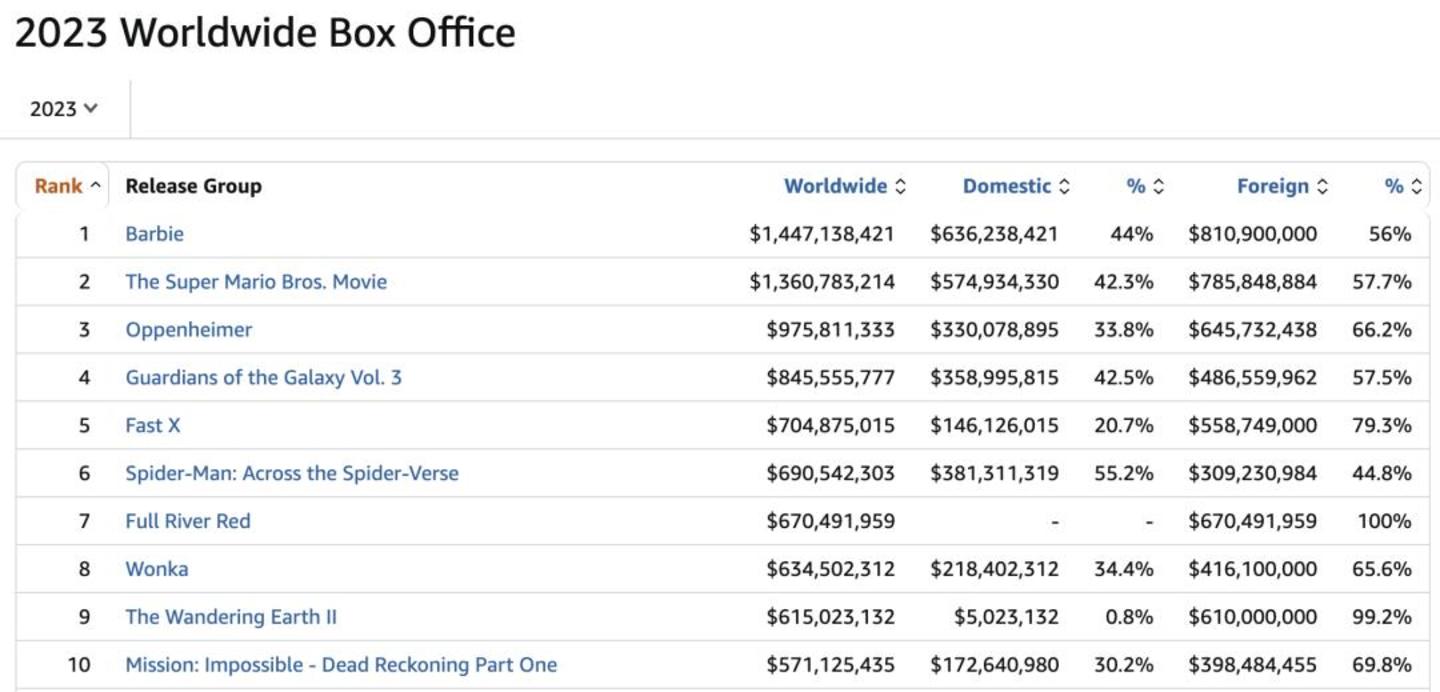The image size is (1440, 692).
Task: Select domestic gross $381,311,319
Action: tap(994, 474)
